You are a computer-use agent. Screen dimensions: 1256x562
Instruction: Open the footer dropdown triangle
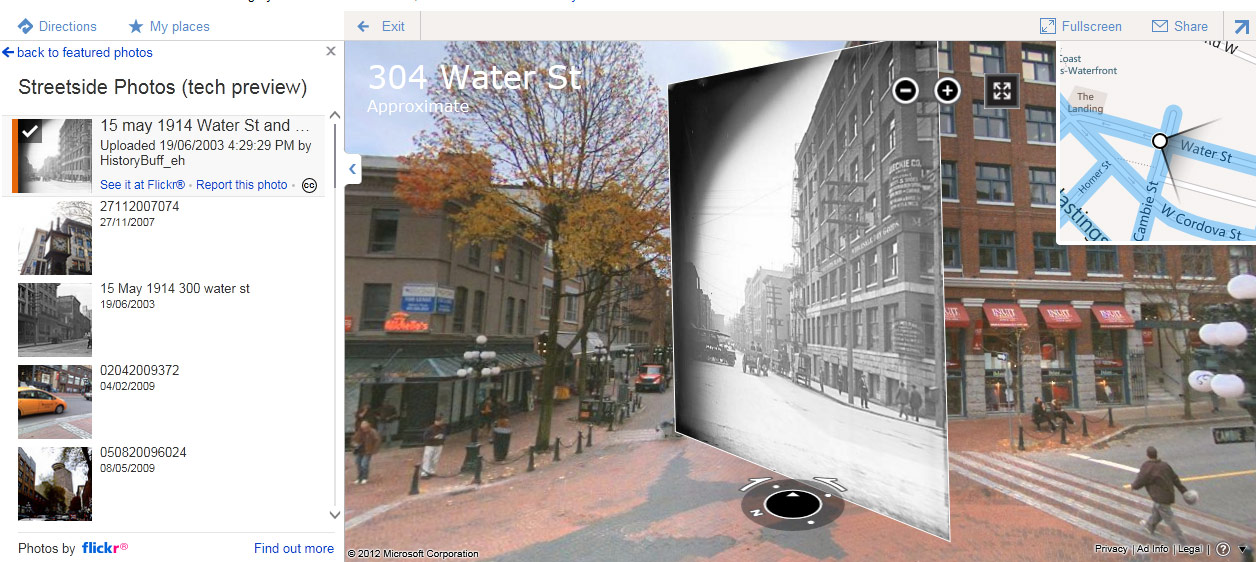pyautogui.click(x=1243, y=549)
